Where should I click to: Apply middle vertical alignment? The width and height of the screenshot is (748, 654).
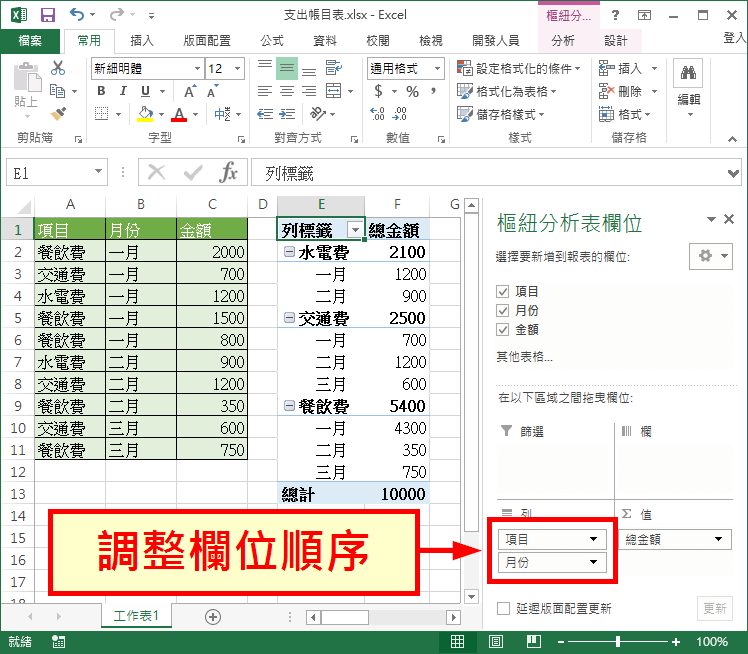point(287,68)
